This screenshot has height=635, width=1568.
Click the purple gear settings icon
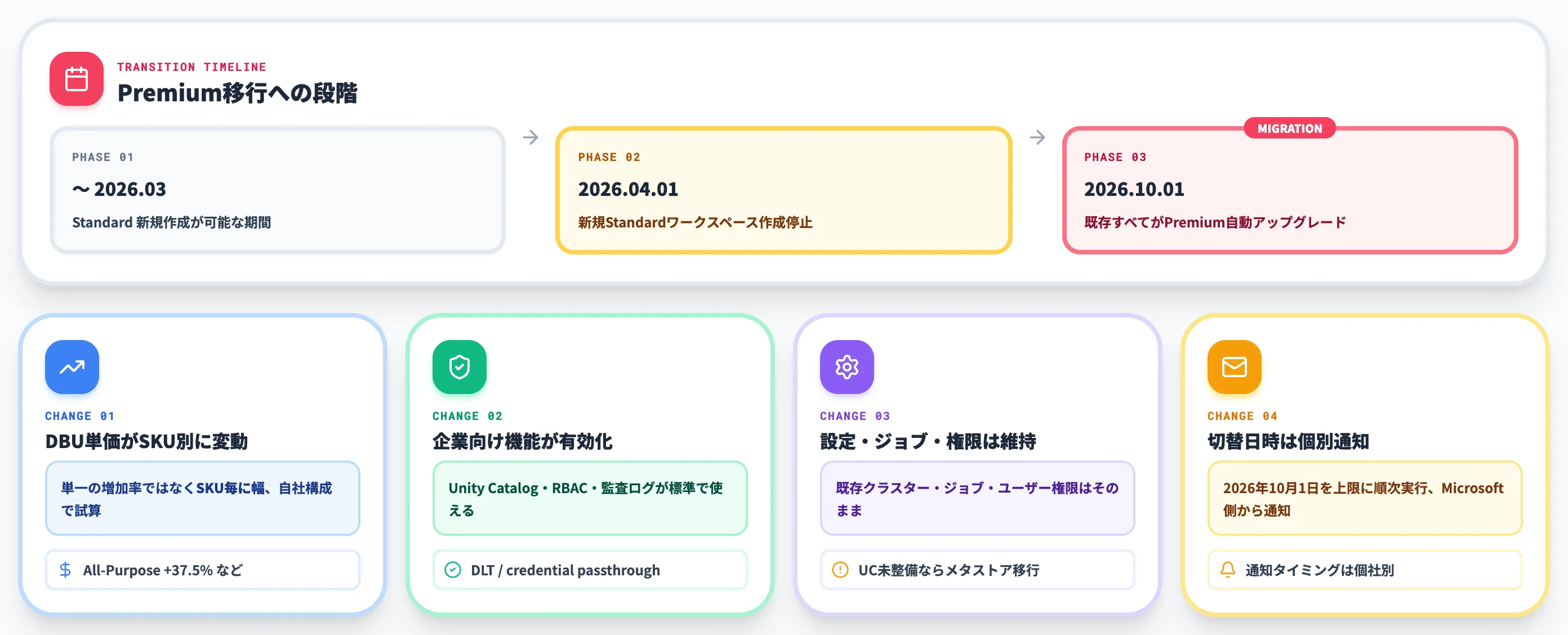(x=847, y=367)
